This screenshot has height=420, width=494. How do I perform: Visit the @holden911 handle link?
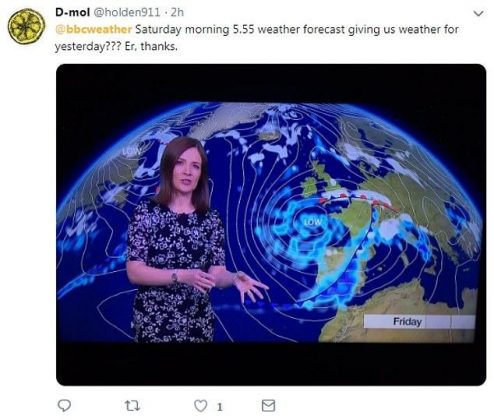coord(127,12)
